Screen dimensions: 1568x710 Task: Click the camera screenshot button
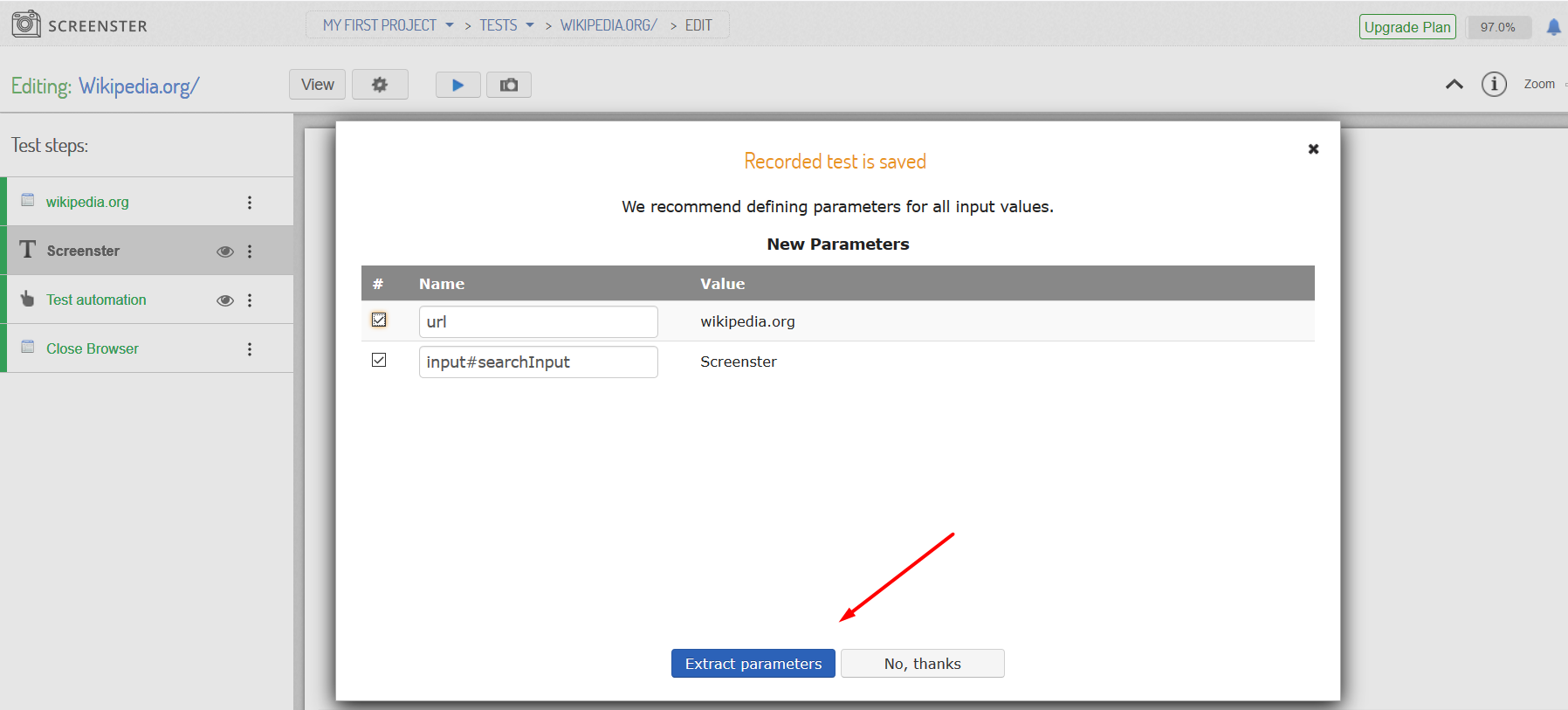coord(509,85)
